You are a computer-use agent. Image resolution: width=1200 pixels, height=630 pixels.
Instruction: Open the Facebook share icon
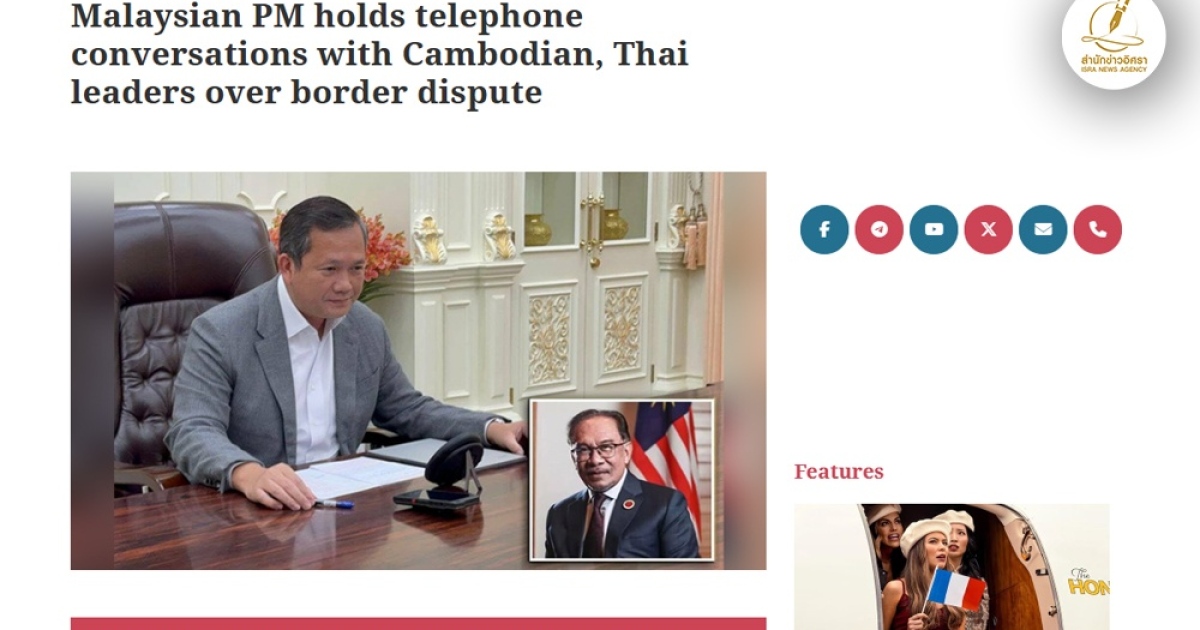click(x=824, y=229)
